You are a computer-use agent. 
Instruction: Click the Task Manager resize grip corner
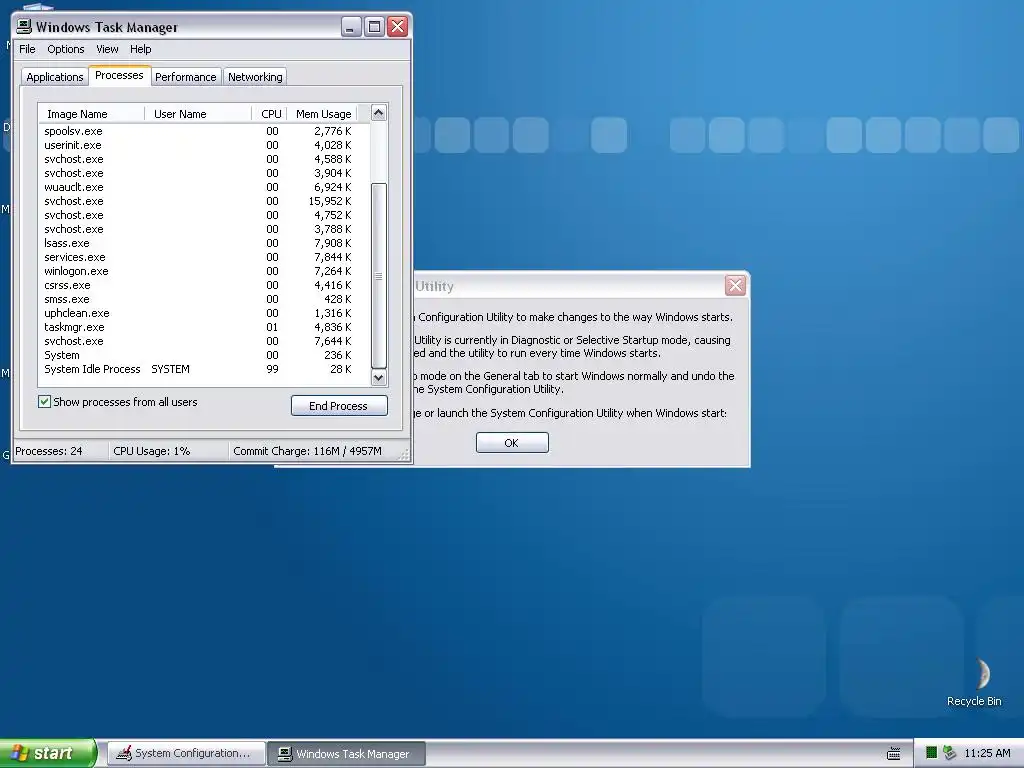(x=404, y=455)
